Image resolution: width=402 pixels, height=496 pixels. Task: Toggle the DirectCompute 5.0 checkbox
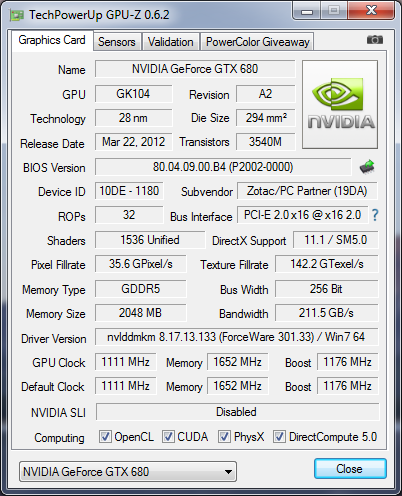point(279,436)
